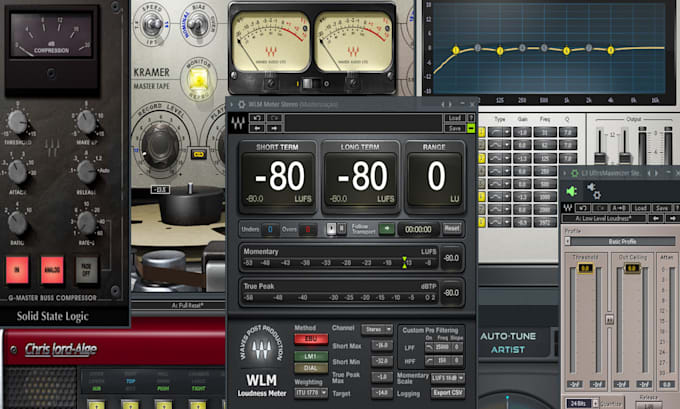680x409 pixels.
Task: Enable EQ band 1 yellow button
Action: tap(481, 132)
